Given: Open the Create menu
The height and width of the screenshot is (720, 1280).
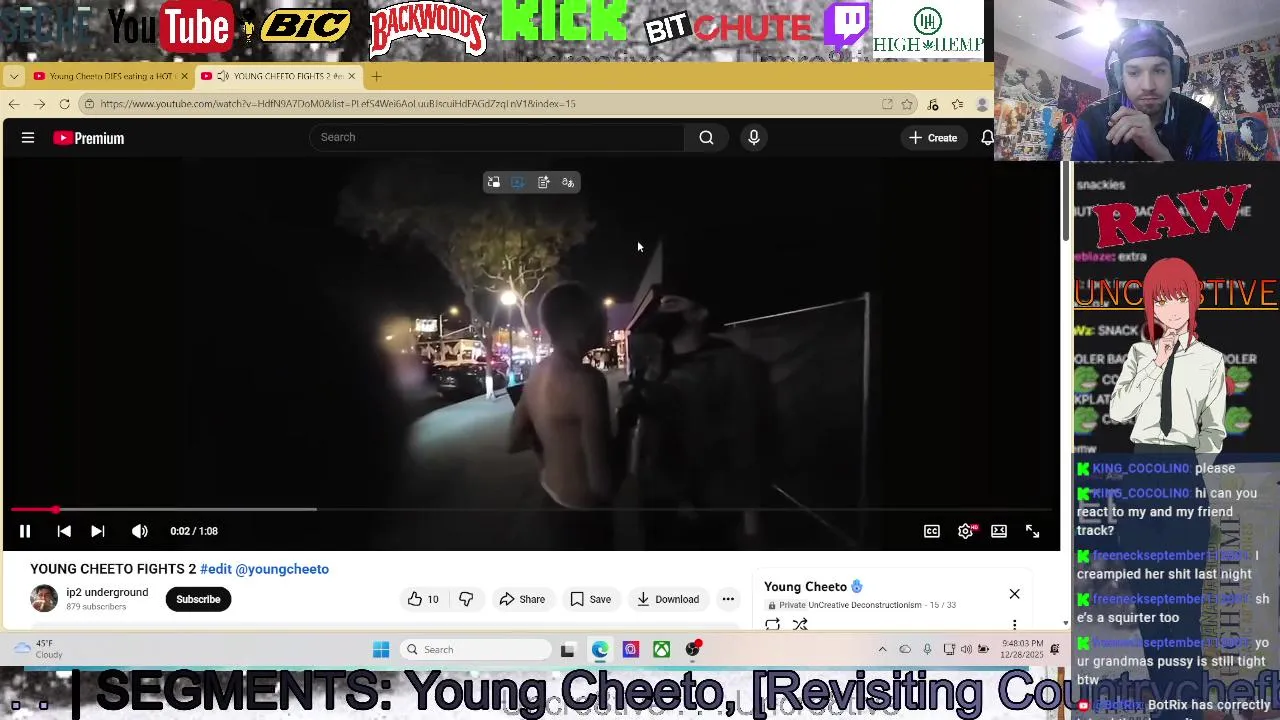Looking at the screenshot, I should pos(933,138).
